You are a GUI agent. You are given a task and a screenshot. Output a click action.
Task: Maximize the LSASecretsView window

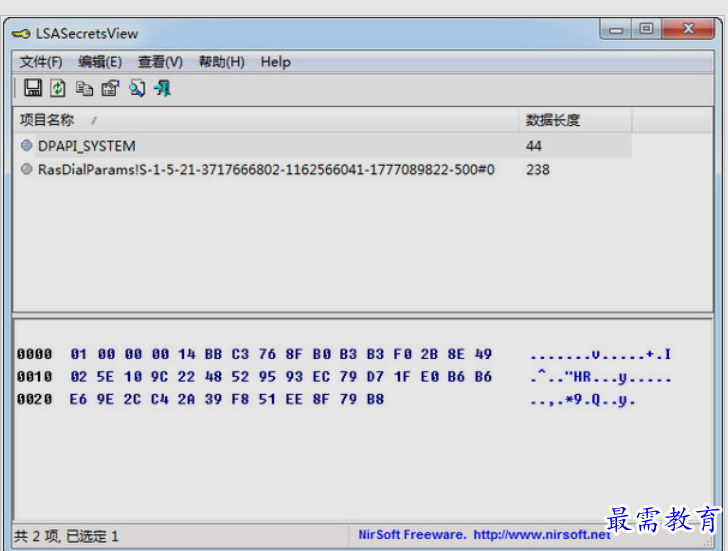[646, 29]
